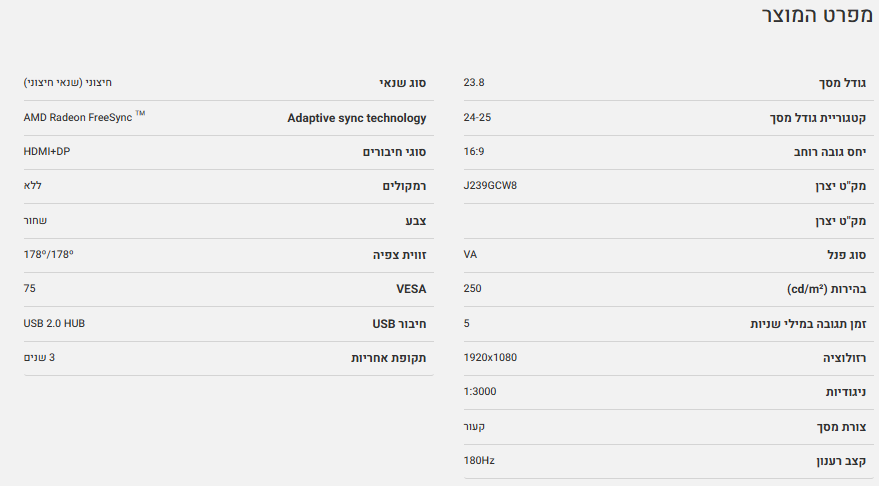Select the J239GCW8 manufacturer part number
Screen dimensions: 879x486
[x=490, y=186]
